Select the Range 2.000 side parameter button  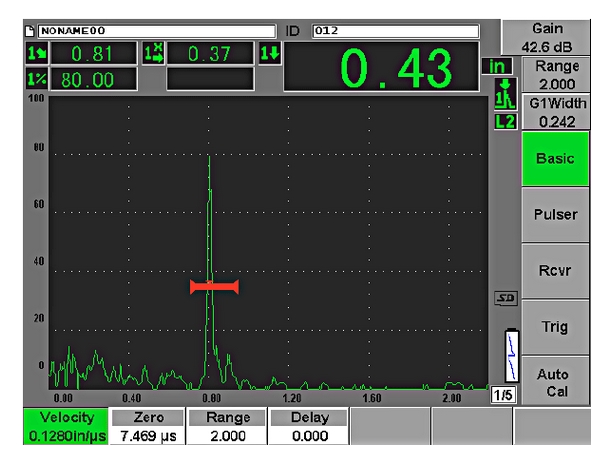click(x=556, y=74)
